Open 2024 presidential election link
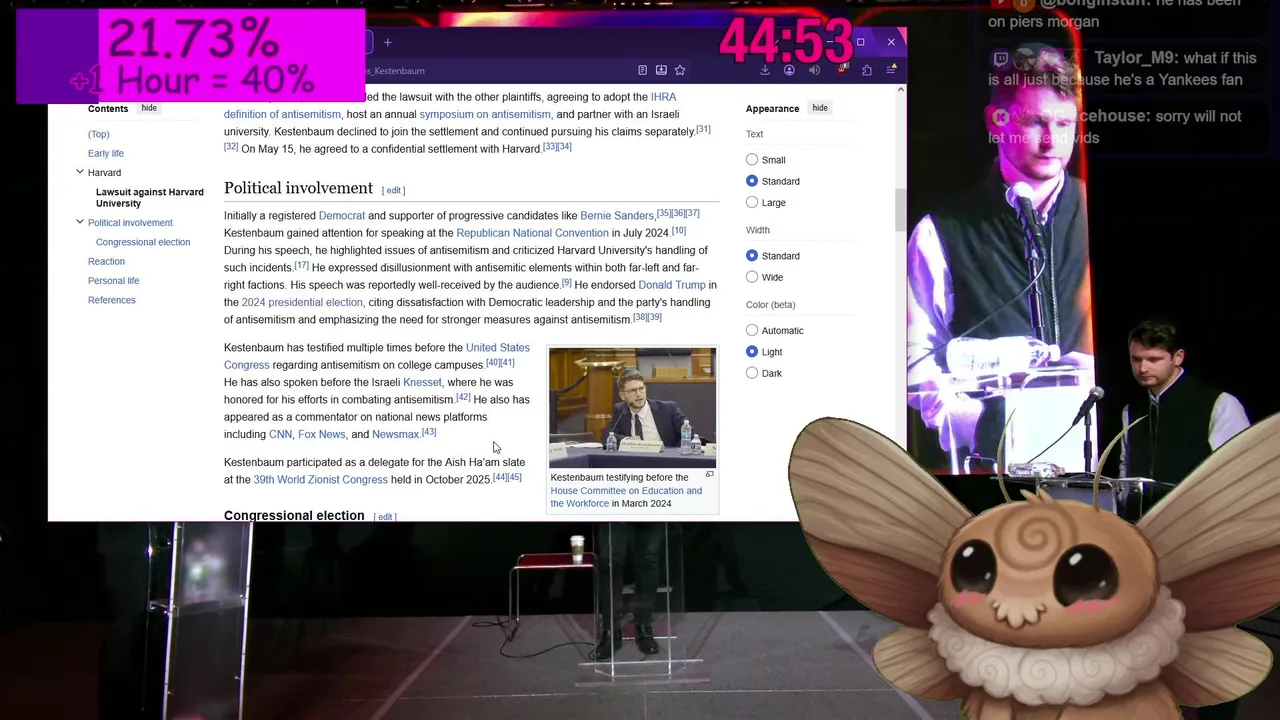 302,302
